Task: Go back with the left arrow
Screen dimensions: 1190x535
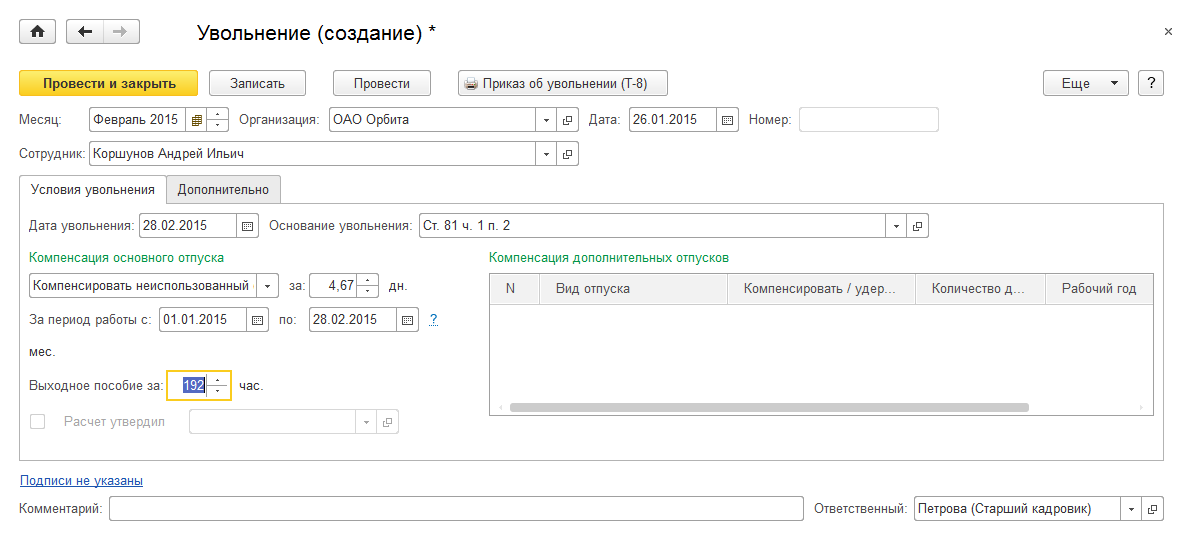Action: tap(85, 32)
